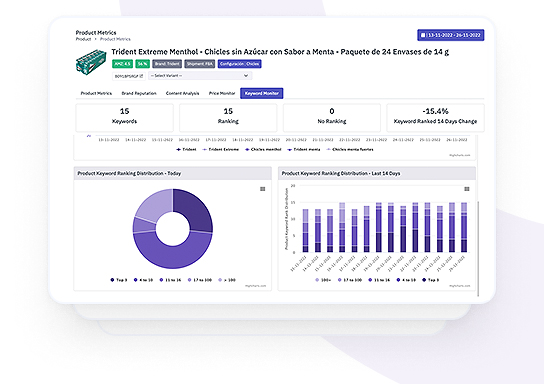Toggle 4 to 10 in pie chart legend

pos(143,280)
